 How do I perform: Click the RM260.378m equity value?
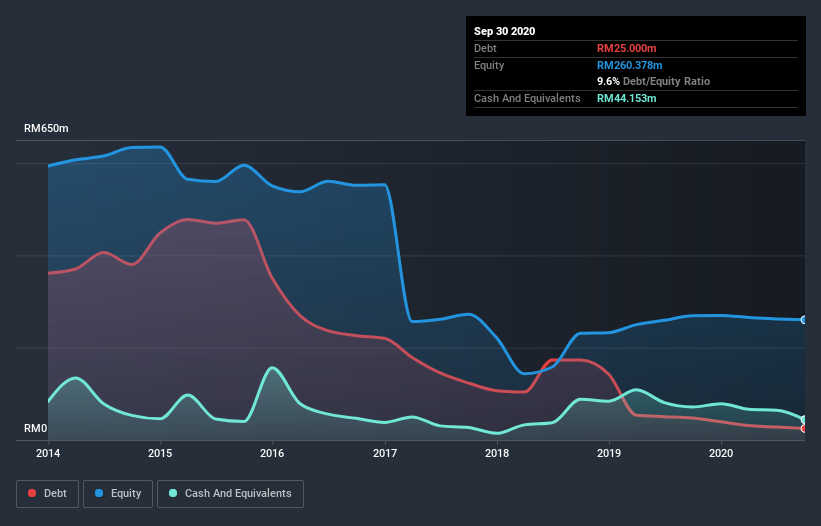pyautogui.click(x=630, y=65)
